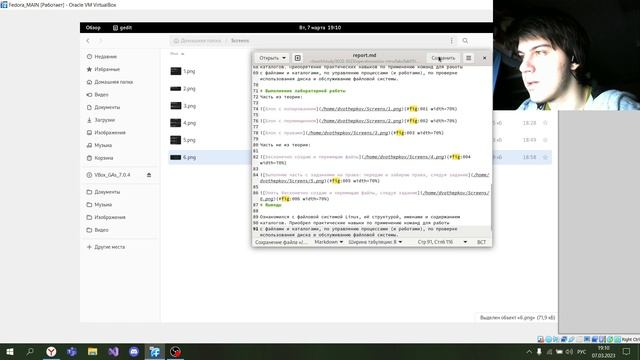This screenshot has width=640, height=360.
Task: Open the Ширина табуляции dropdown
Action: tap(375, 242)
